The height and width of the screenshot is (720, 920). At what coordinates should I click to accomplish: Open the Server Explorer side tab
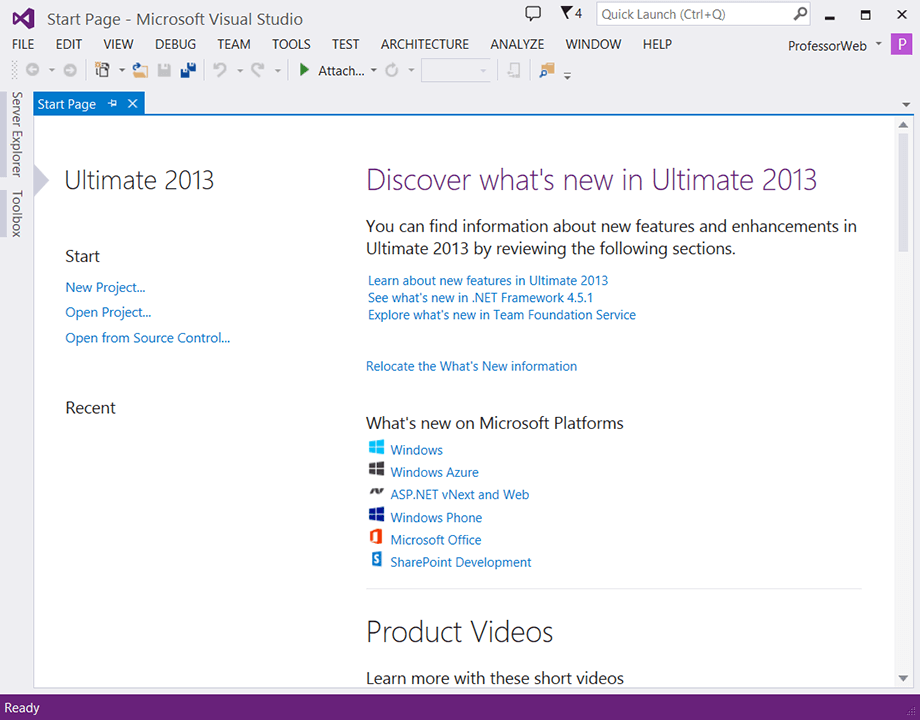coord(17,134)
